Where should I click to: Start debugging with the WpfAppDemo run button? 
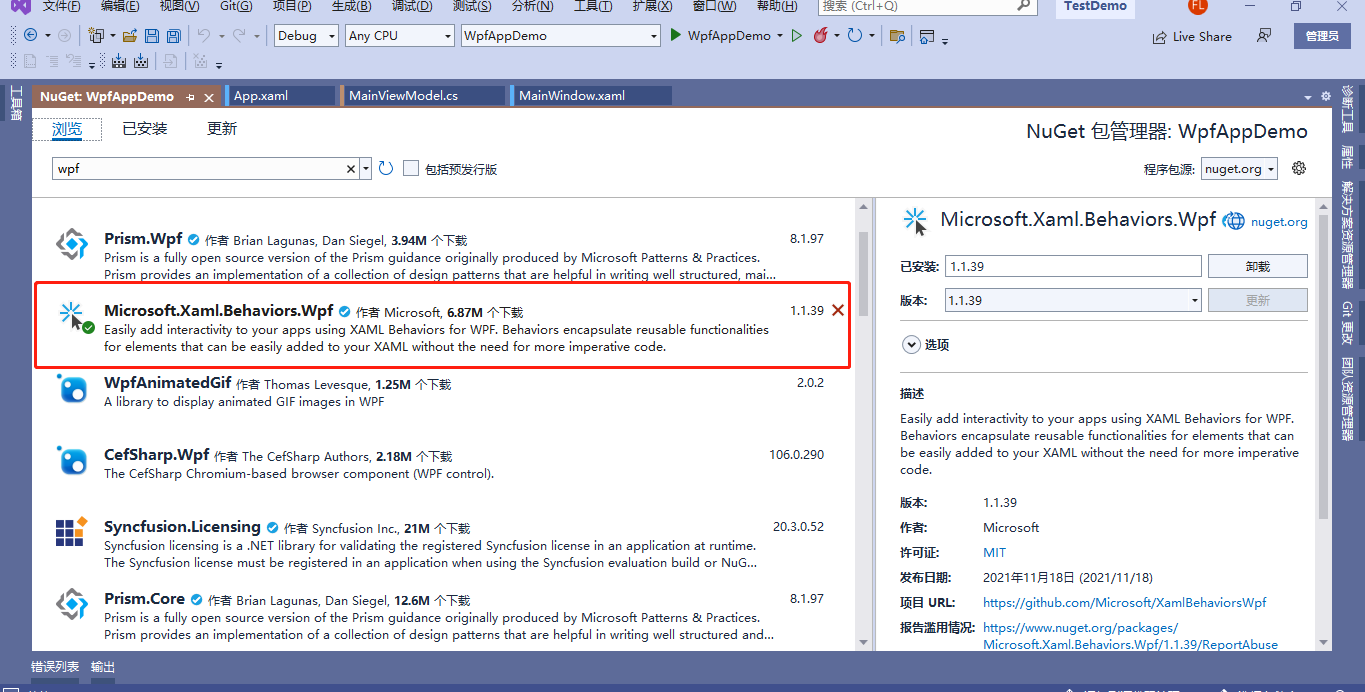pyautogui.click(x=719, y=35)
